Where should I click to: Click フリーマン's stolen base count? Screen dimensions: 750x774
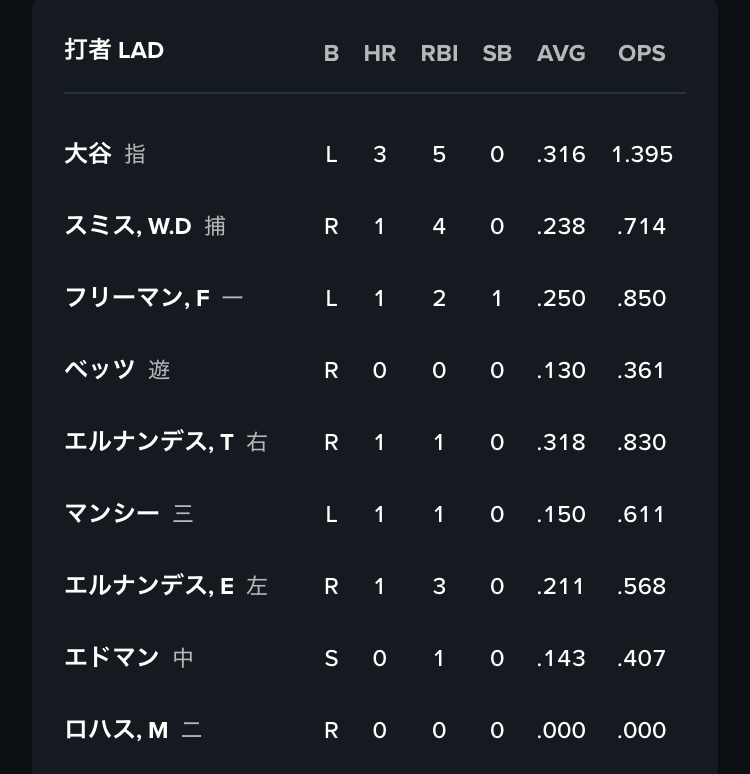(497, 298)
